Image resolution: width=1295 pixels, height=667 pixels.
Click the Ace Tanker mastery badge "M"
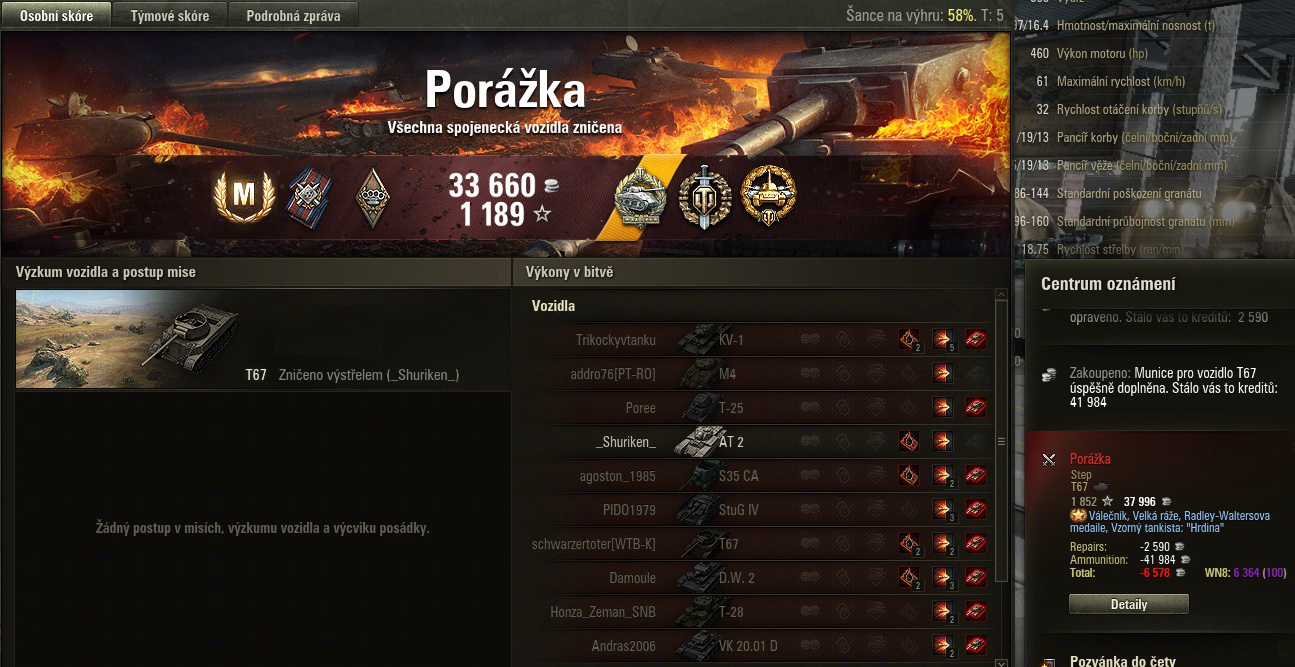pyautogui.click(x=243, y=195)
